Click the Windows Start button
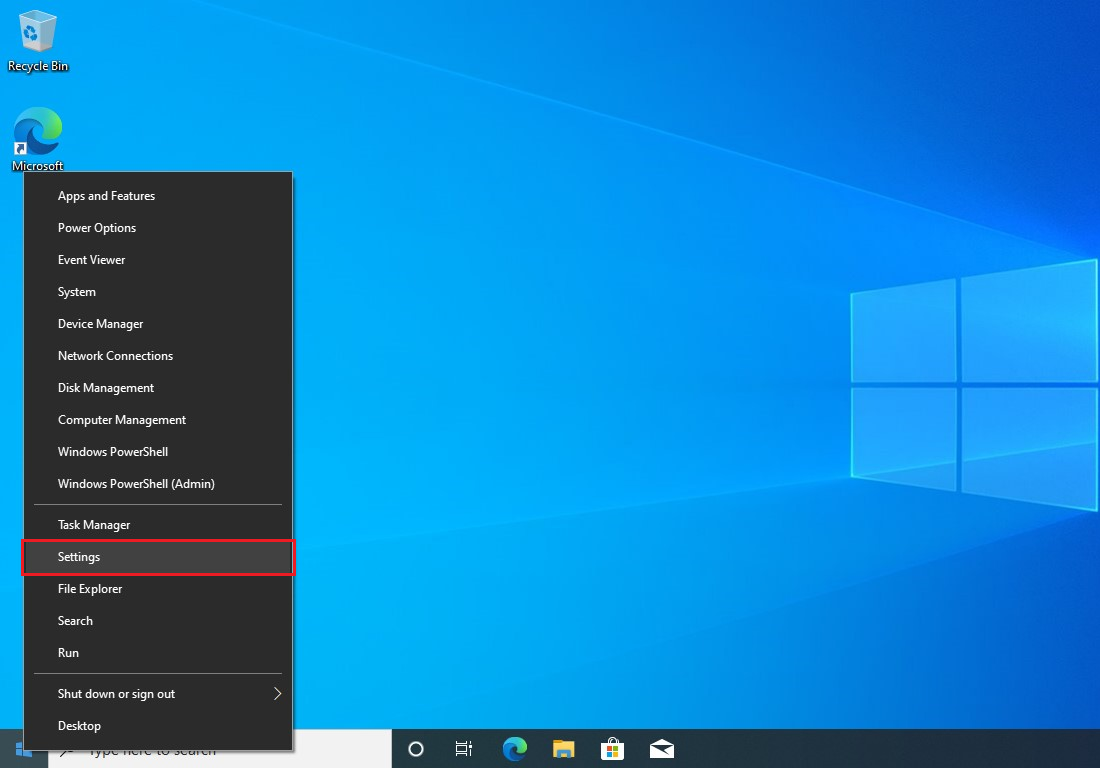The width and height of the screenshot is (1100, 768). click(x=23, y=750)
